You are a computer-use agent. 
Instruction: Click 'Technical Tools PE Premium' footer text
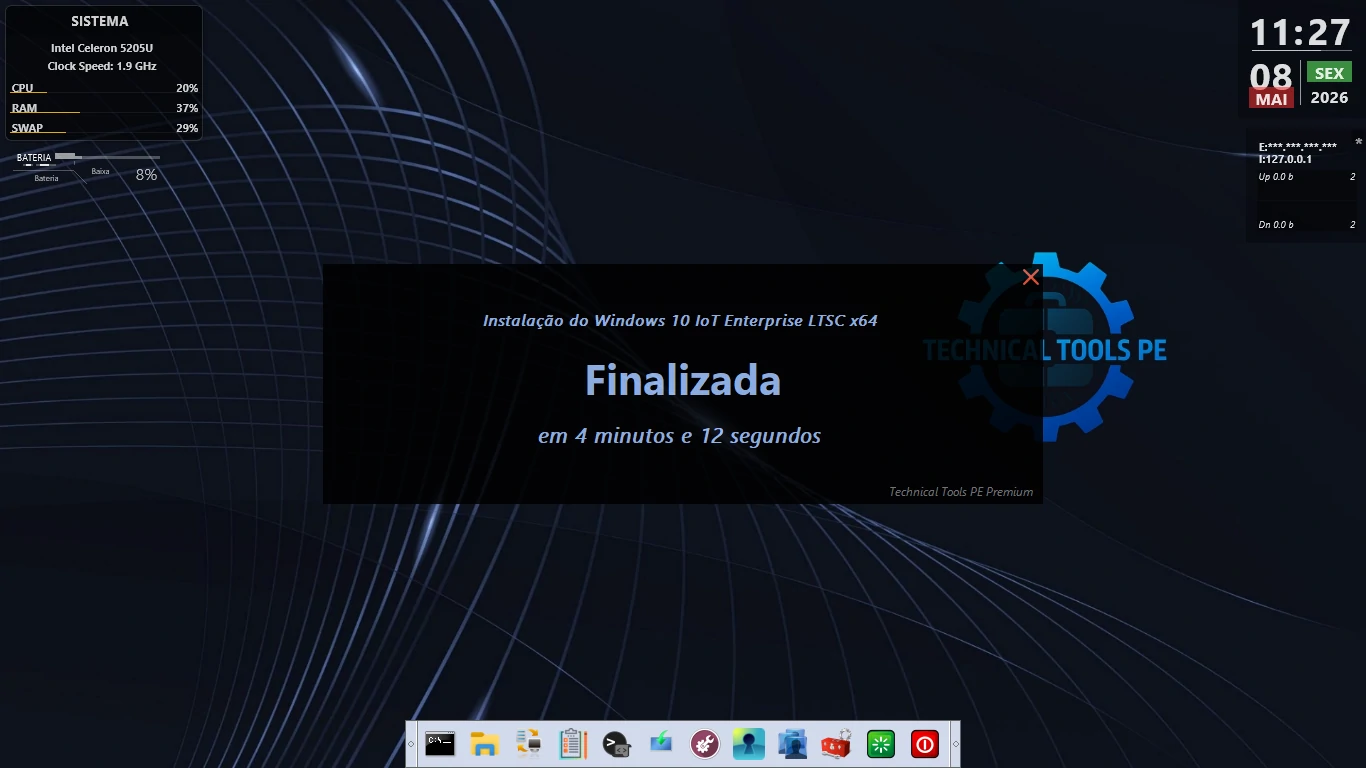[961, 492]
